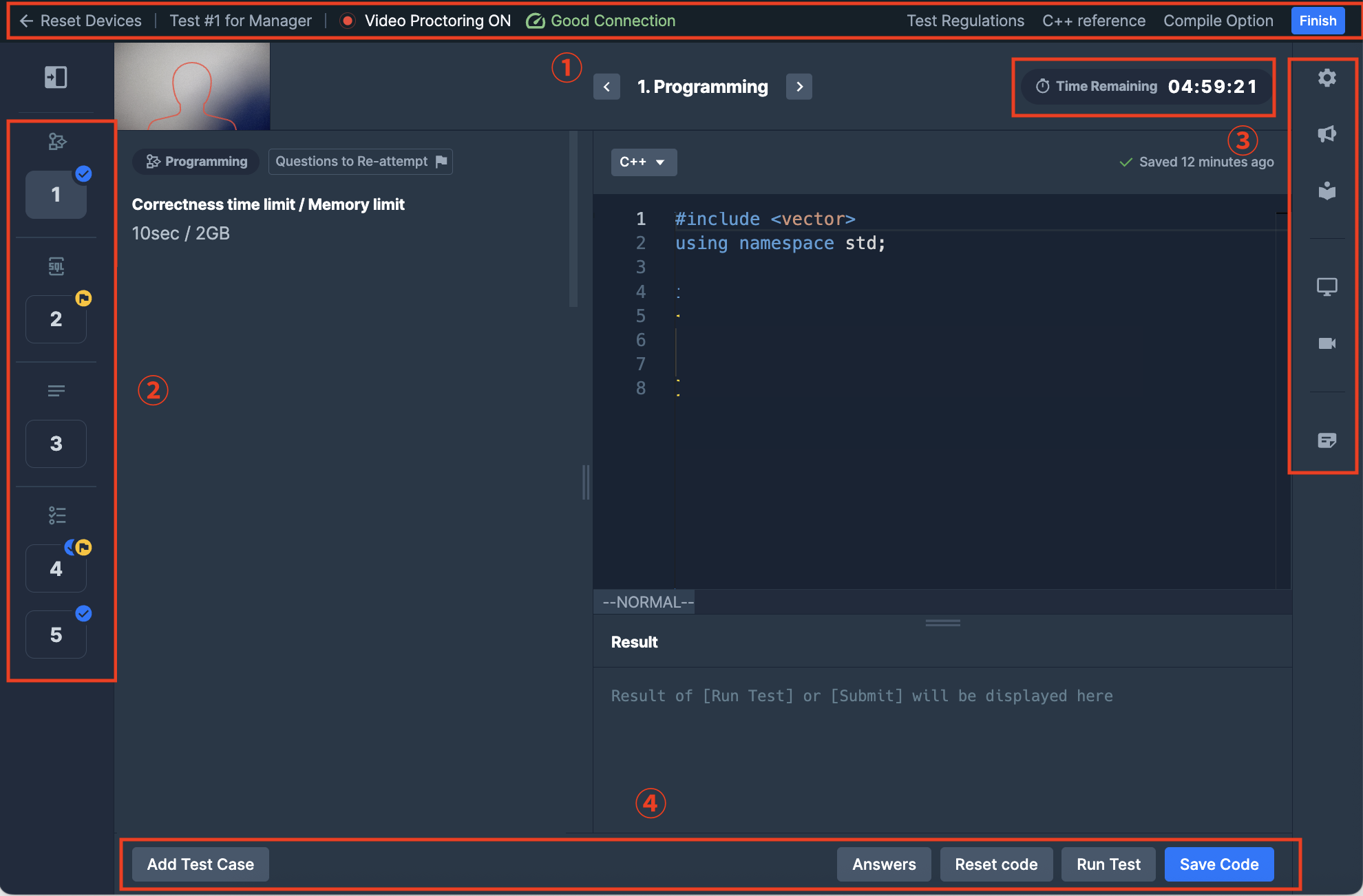Click the Run Test button
This screenshot has height=896, width=1363.
[x=1108, y=864]
